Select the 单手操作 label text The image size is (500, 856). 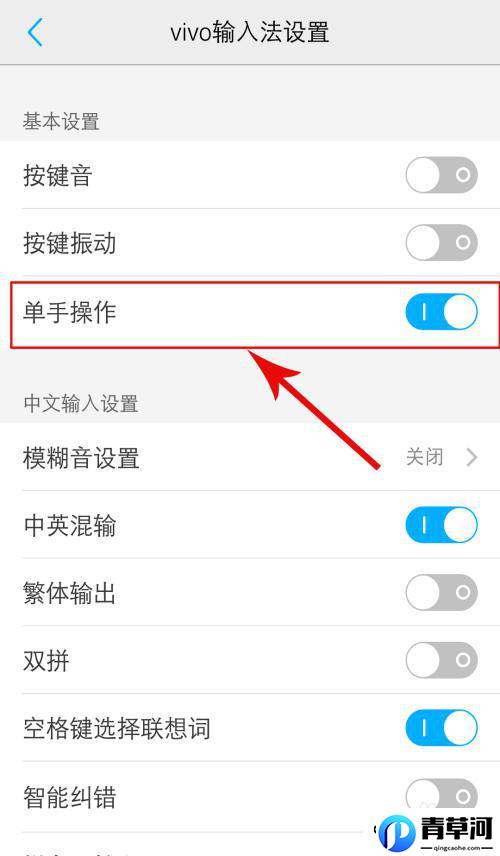(x=69, y=312)
